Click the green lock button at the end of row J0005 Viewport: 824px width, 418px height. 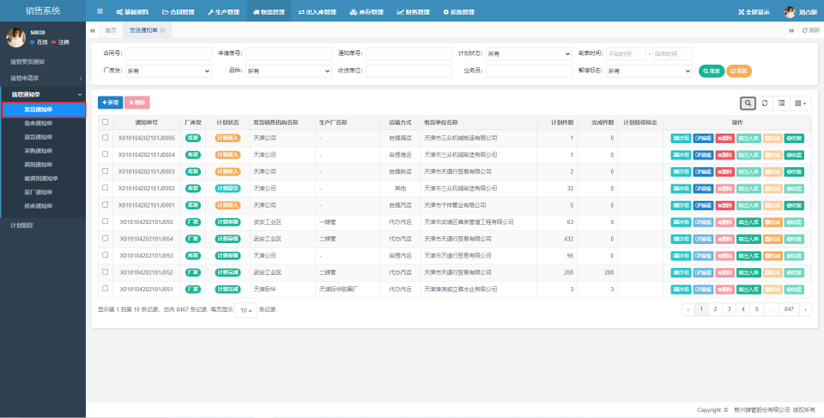[794, 138]
